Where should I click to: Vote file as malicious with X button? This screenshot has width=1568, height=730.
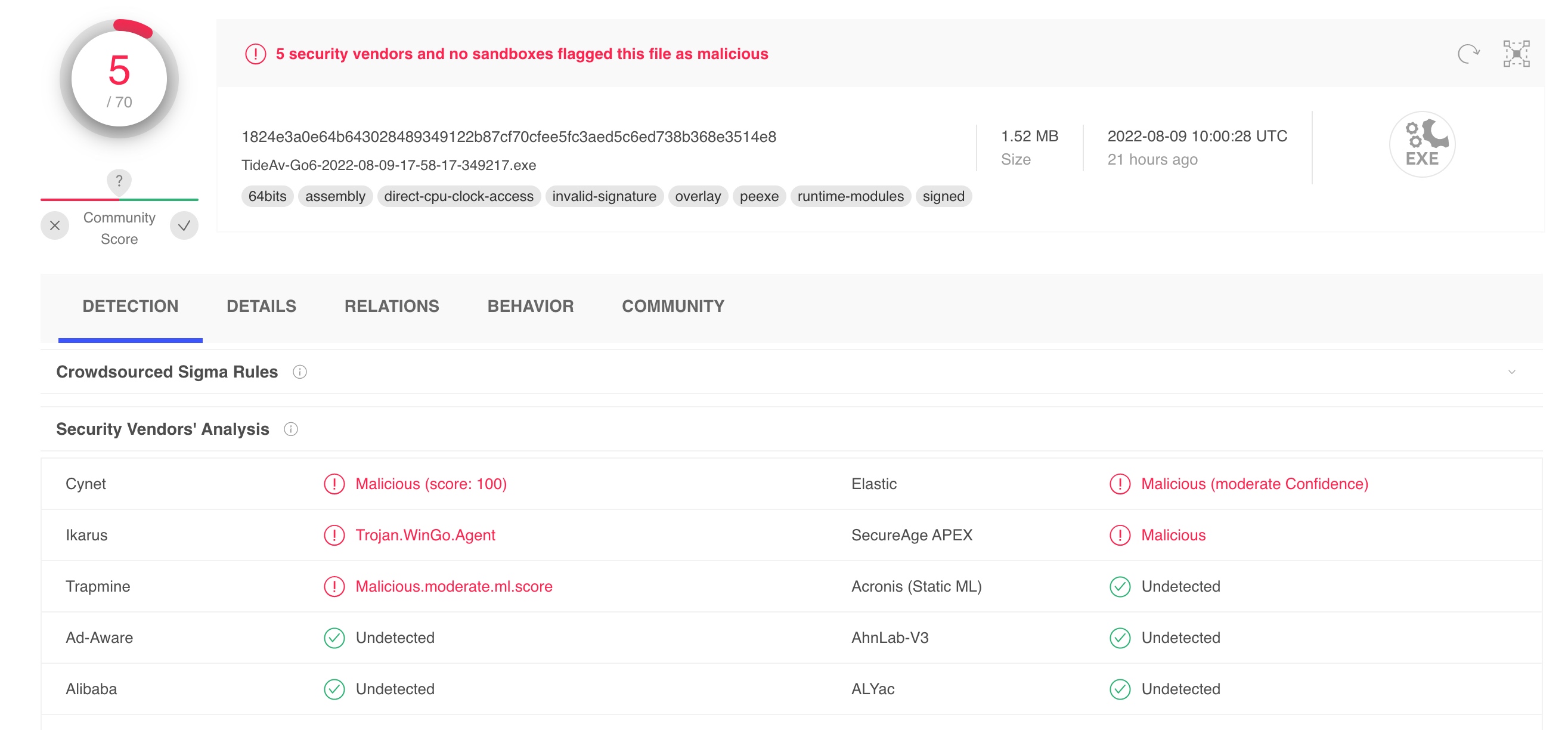55,226
